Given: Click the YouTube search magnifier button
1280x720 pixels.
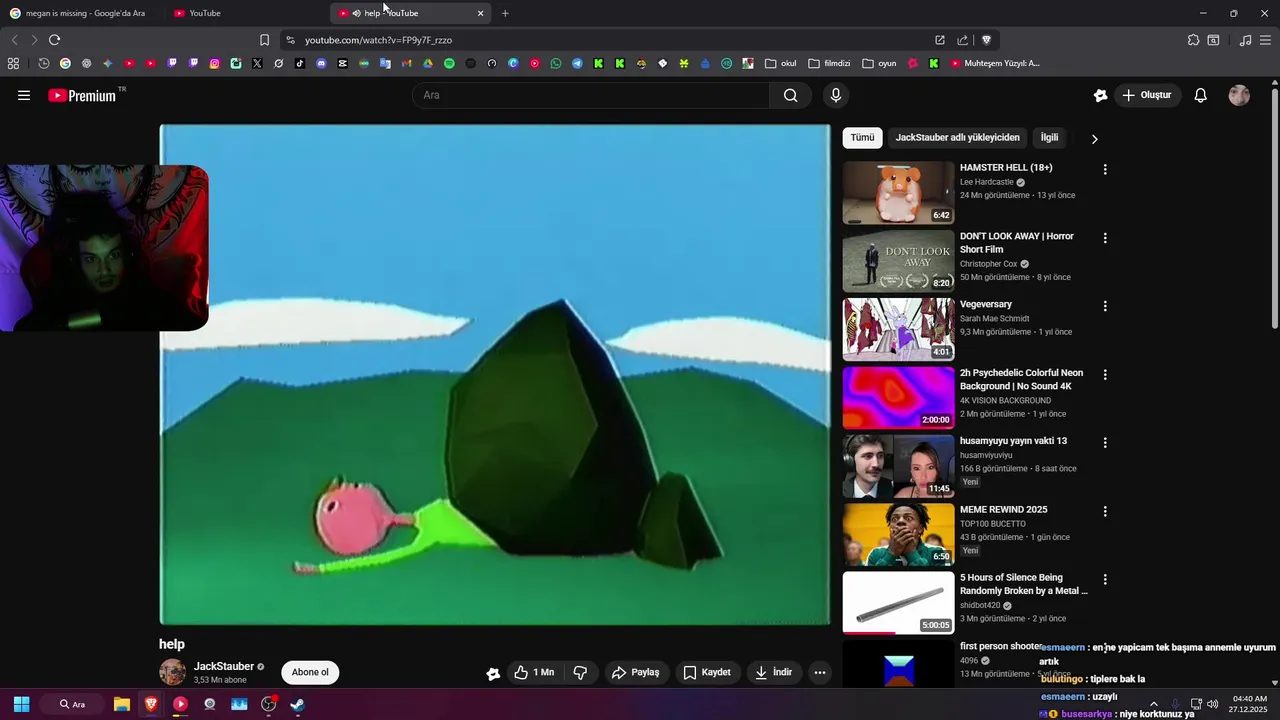Looking at the screenshot, I should (x=790, y=95).
